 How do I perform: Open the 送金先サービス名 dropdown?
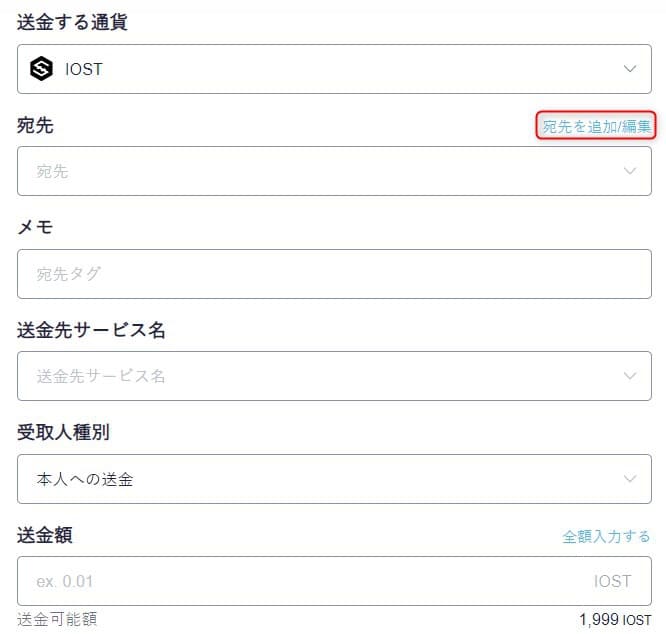tap(334, 376)
